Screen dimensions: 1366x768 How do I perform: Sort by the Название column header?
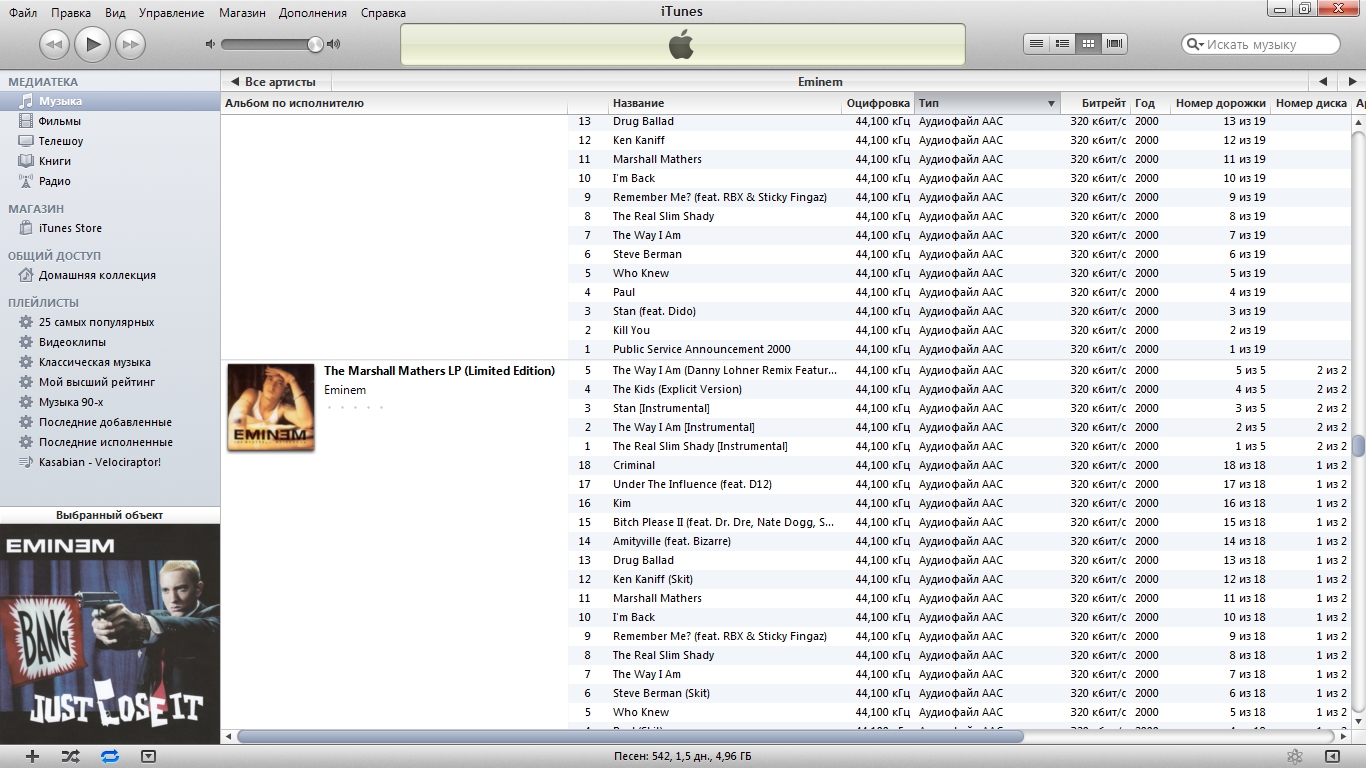[725, 103]
